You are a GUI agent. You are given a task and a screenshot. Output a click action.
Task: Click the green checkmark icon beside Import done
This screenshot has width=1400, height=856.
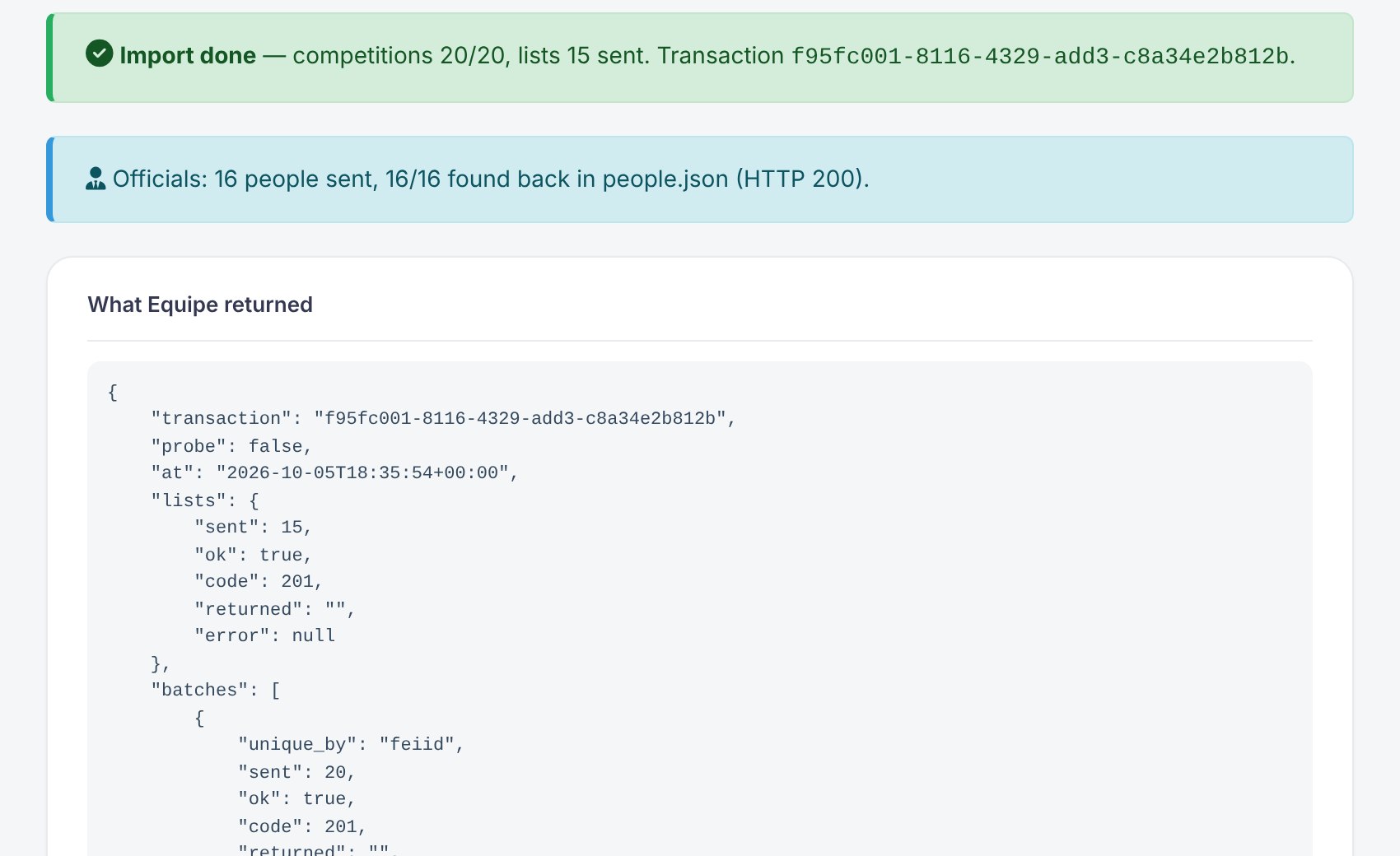[x=99, y=53]
